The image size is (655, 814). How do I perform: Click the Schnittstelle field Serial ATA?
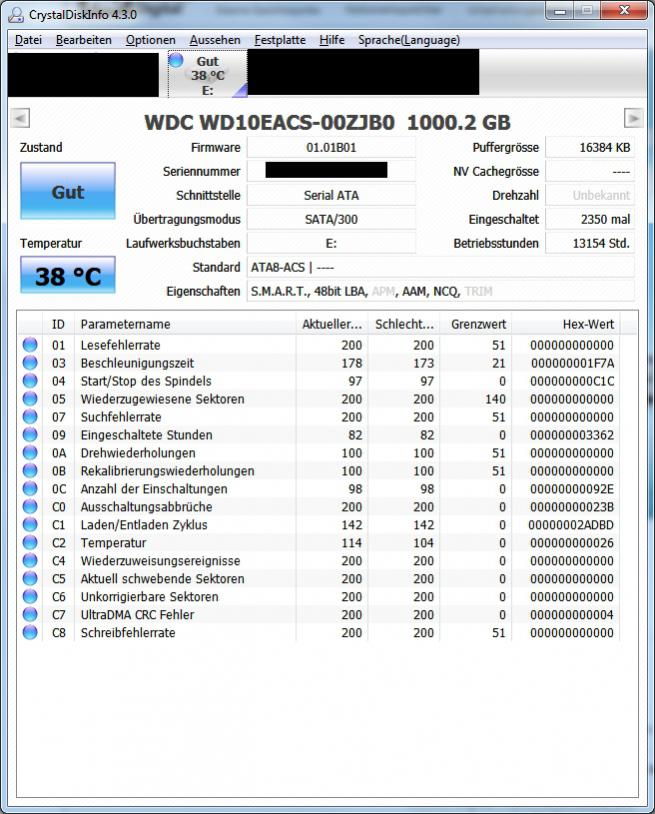point(331,195)
